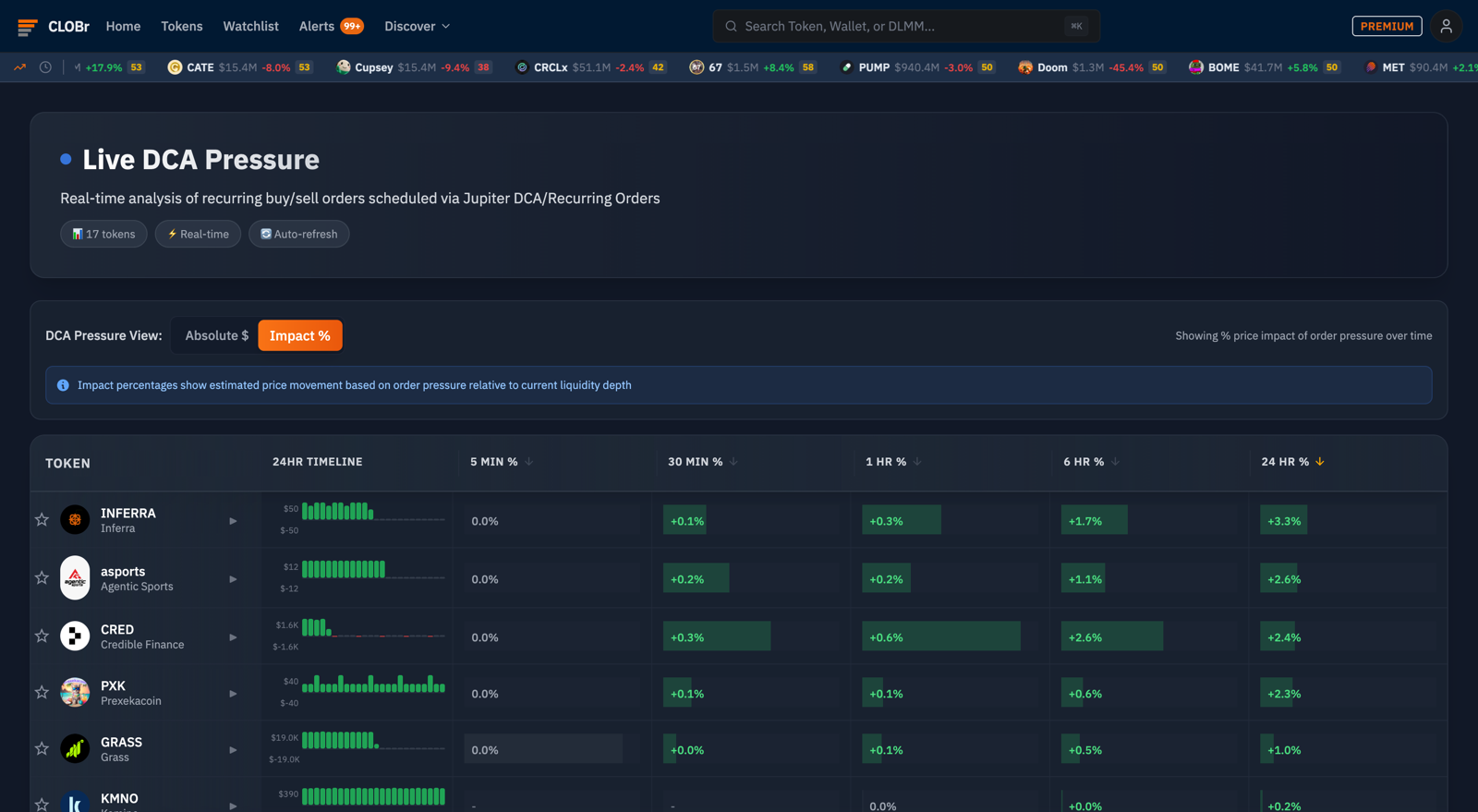Click the INFERRA 24 HR +3.3% impact bar
1478x812 pixels.
coord(1283,520)
